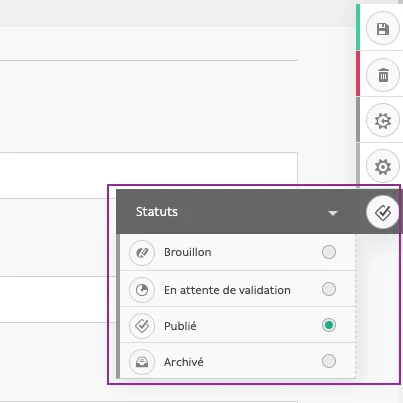Screen dimensions: 403x403
Task: Click the Publié double-check icon
Action: point(142,326)
